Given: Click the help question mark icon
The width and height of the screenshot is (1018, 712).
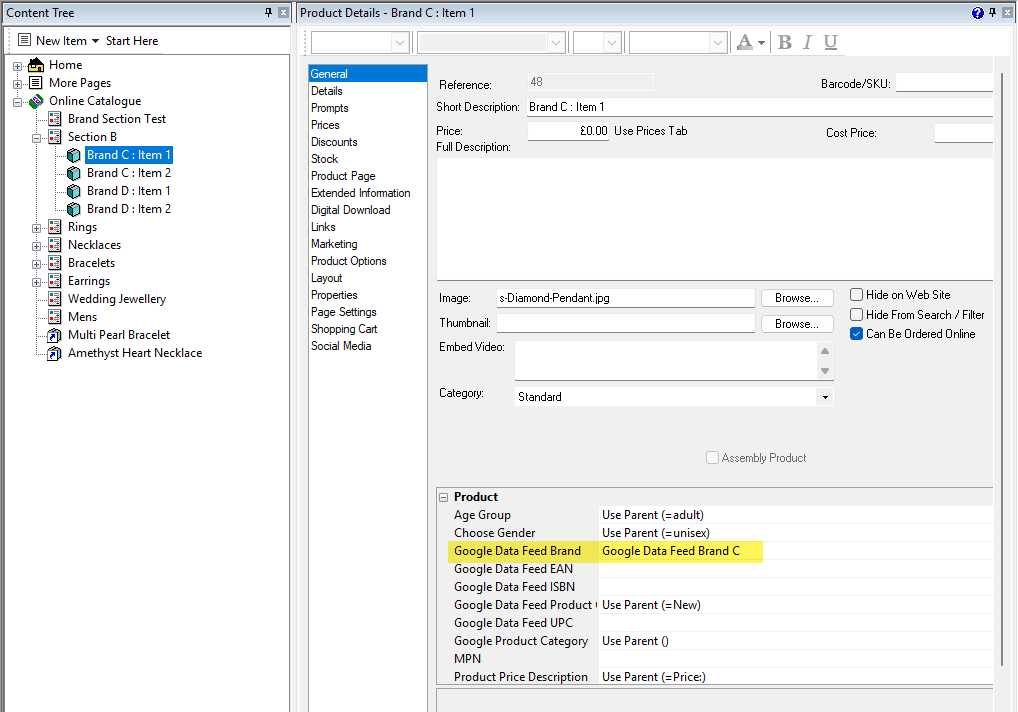Looking at the screenshot, I should pyautogui.click(x=977, y=13).
